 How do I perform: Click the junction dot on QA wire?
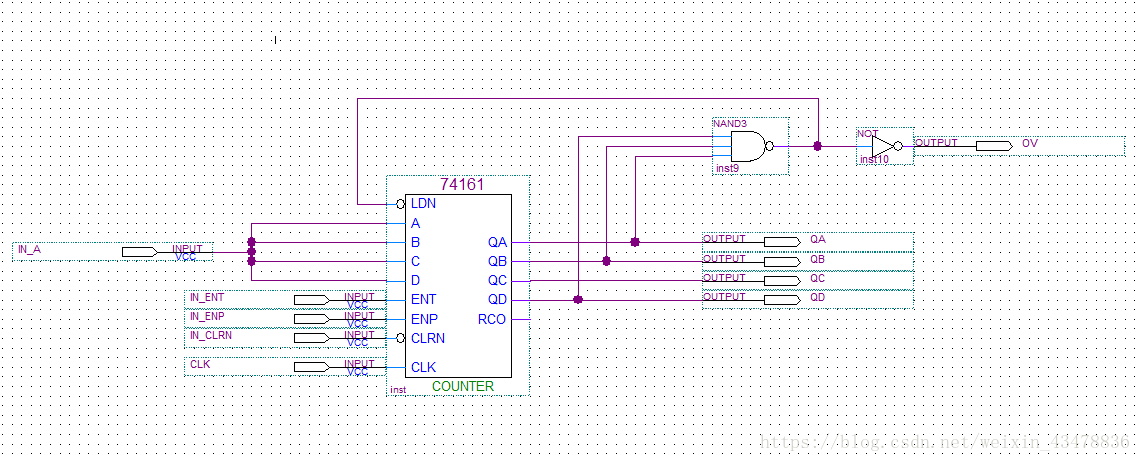click(635, 242)
